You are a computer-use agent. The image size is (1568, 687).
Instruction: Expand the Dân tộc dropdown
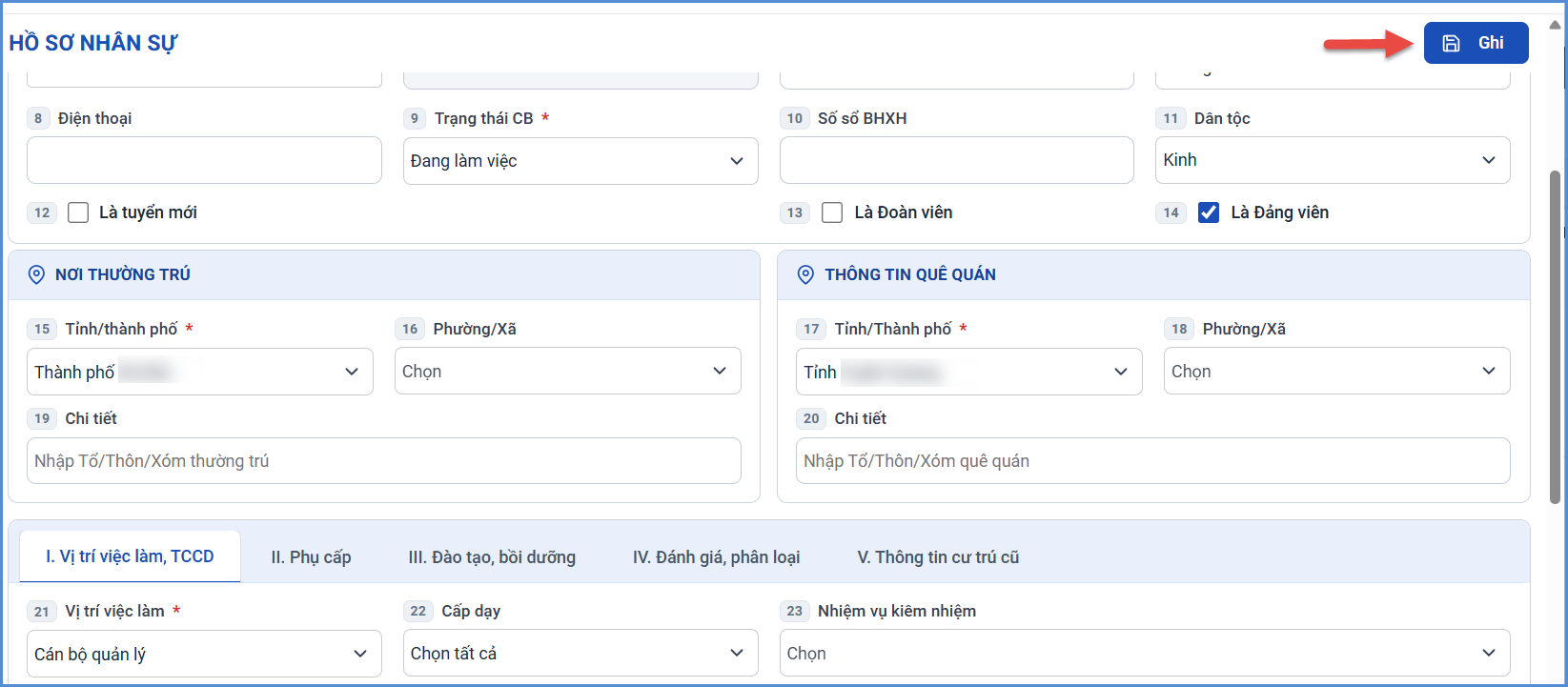point(1333,160)
